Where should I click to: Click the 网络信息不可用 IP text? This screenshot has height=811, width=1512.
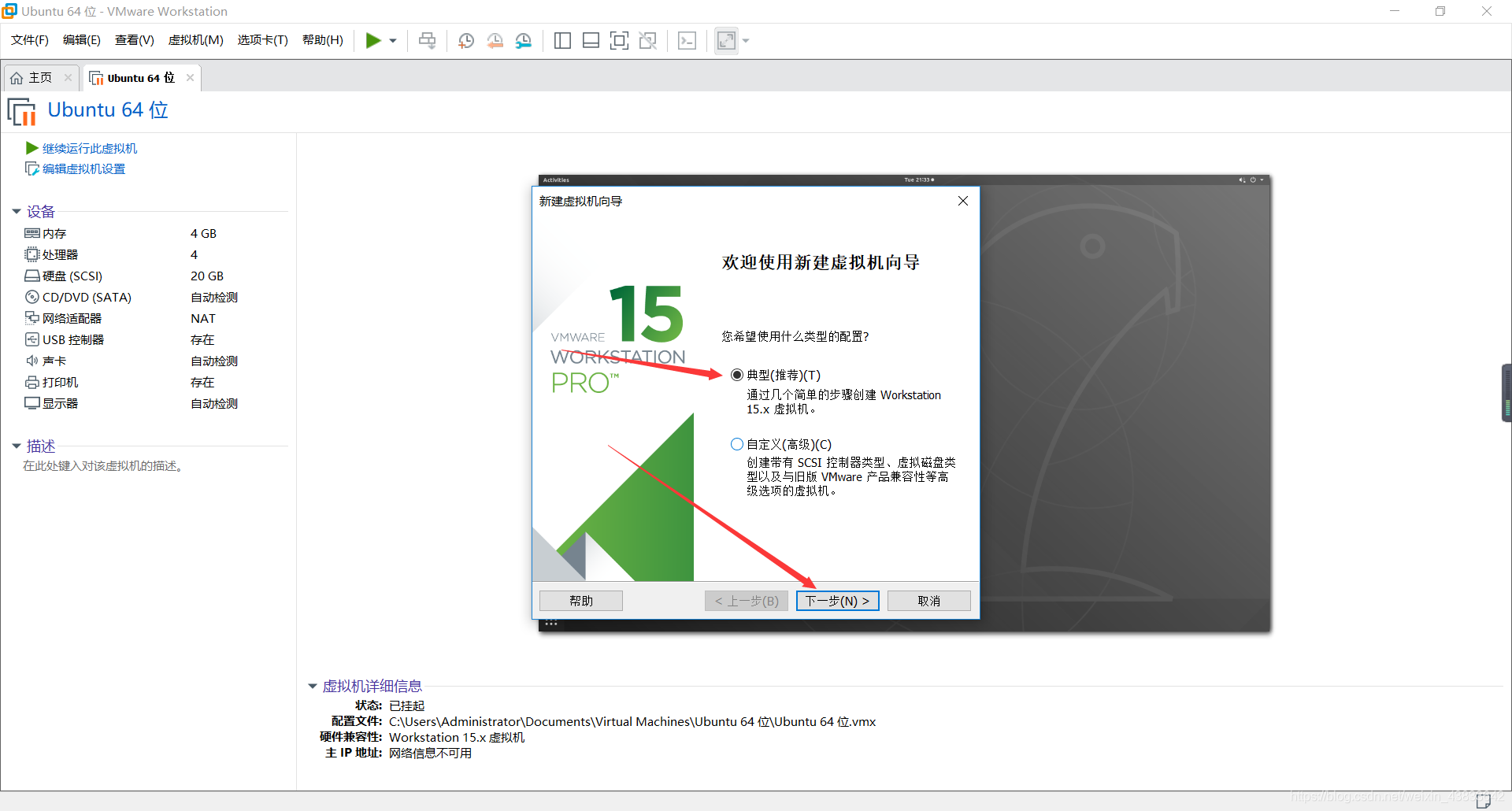tap(430, 753)
